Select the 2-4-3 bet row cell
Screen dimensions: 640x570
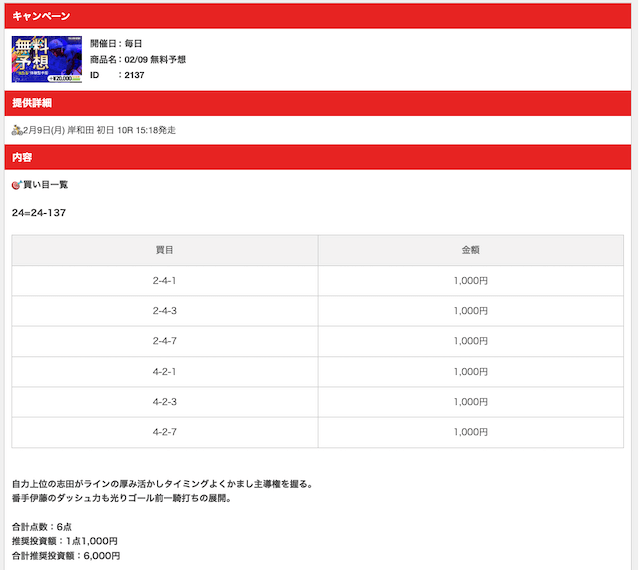(x=165, y=311)
